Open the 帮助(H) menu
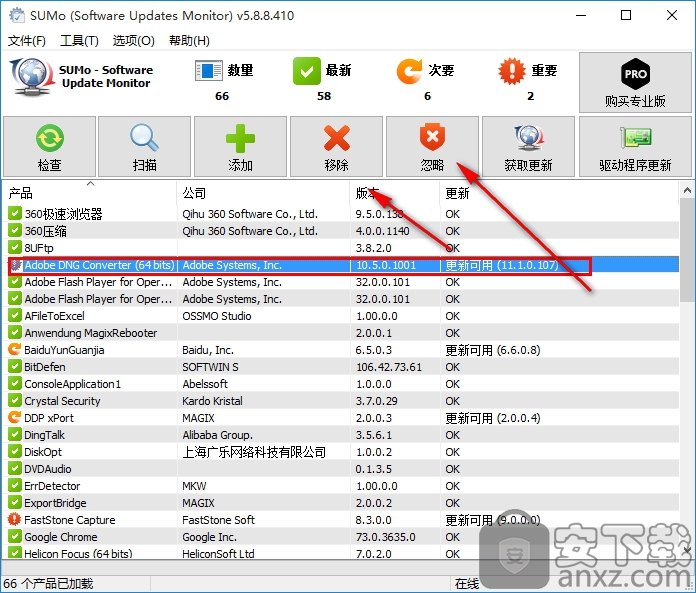This screenshot has width=696, height=593. coord(189,41)
